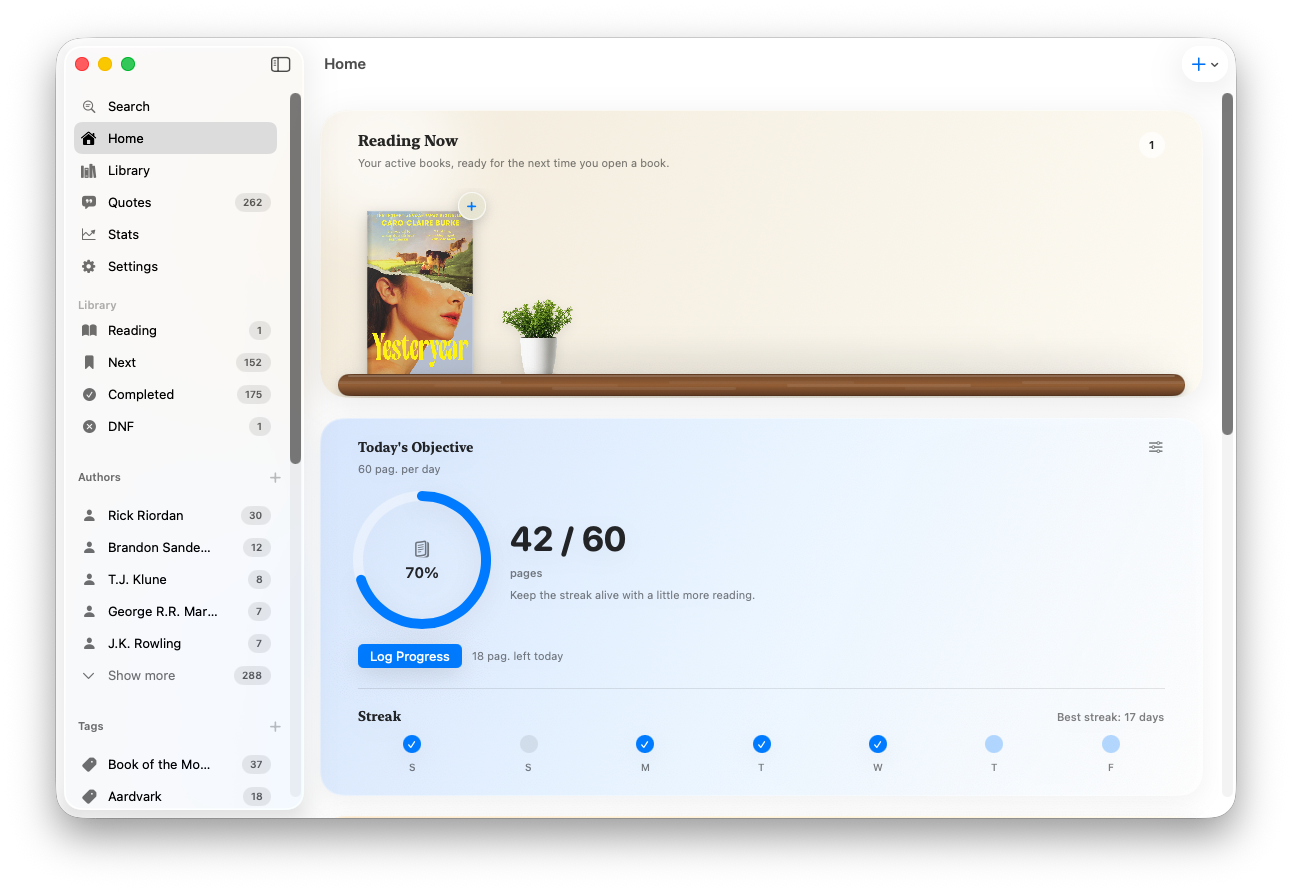The height and width of the screenshot is (892, 1292).
Task: Click the Brandon Sanderson person icon
Action: click(89, 548)
